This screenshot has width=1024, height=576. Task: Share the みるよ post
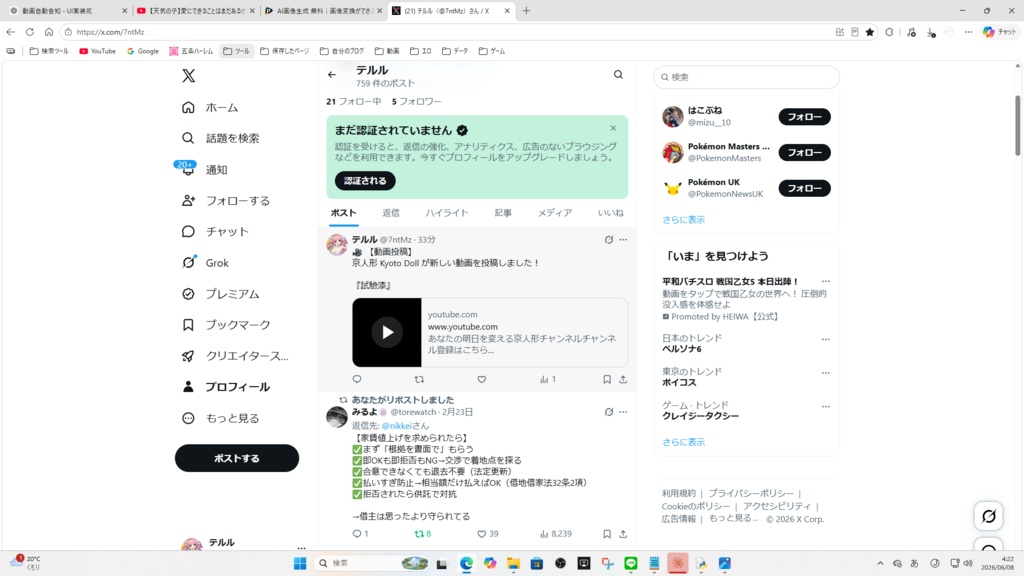point(623,534)
